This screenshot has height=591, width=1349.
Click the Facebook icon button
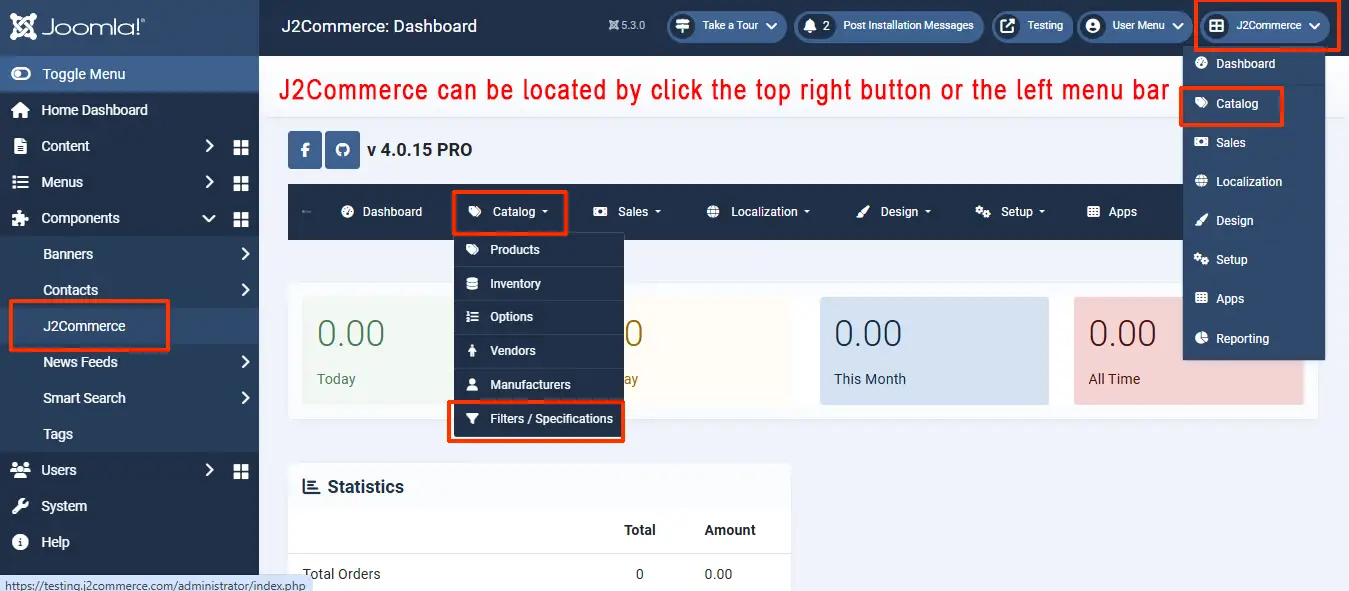(x=305, y=150)
